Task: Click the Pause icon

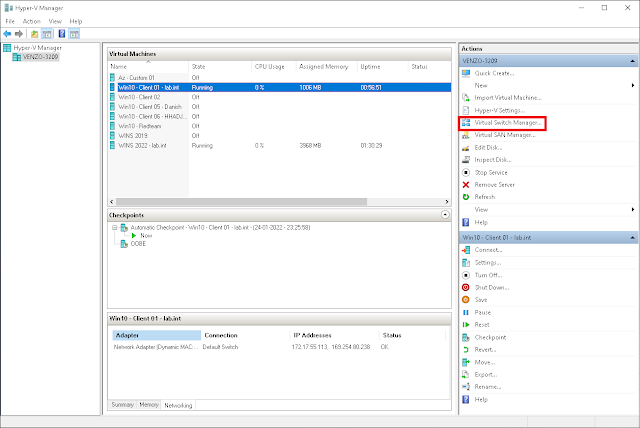Action: [x=466, y=313]
